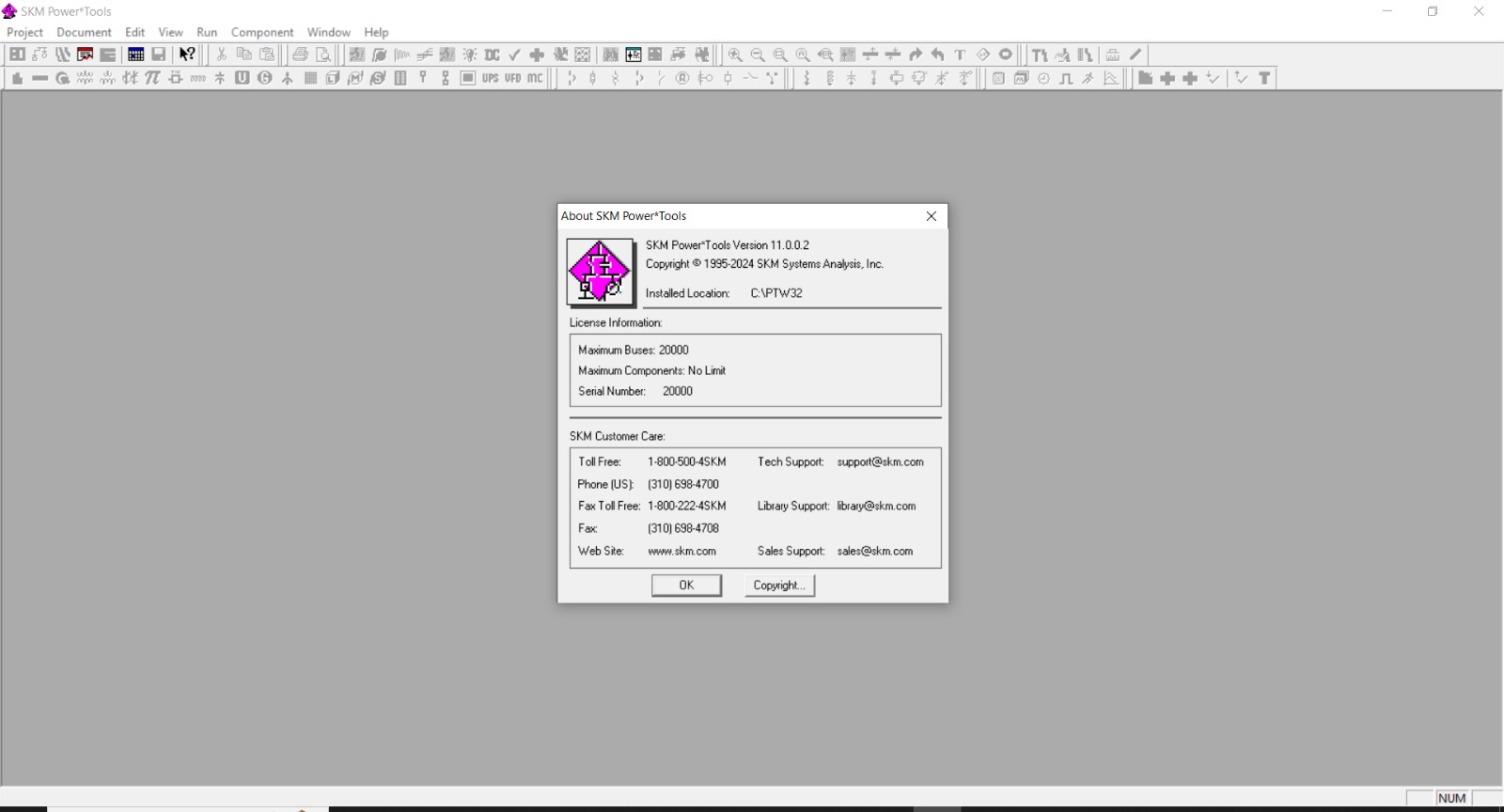Click the clock-face toolbar icon
1504x812 pixels.
[x=1043, y=78]
